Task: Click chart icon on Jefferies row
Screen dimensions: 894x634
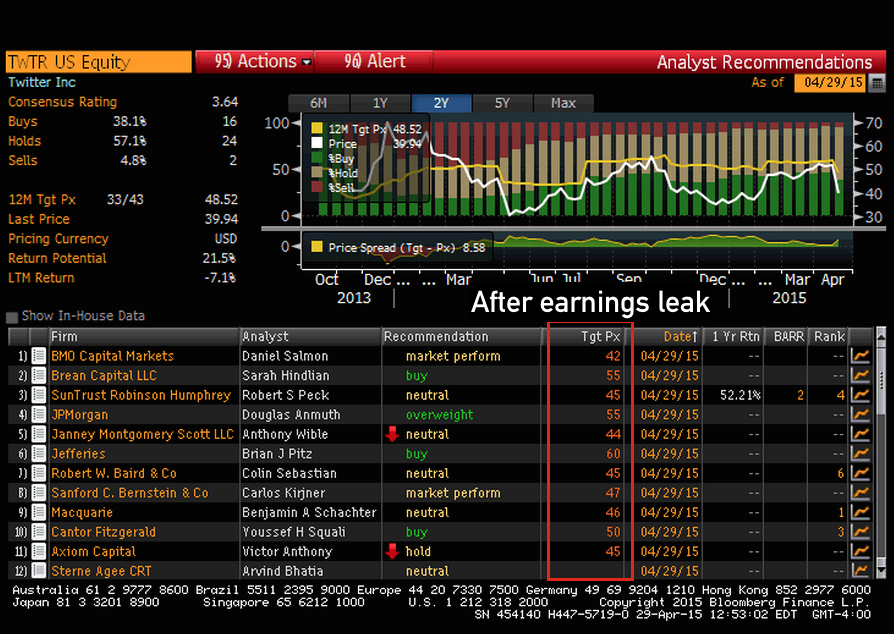Action: click(860, 454)
